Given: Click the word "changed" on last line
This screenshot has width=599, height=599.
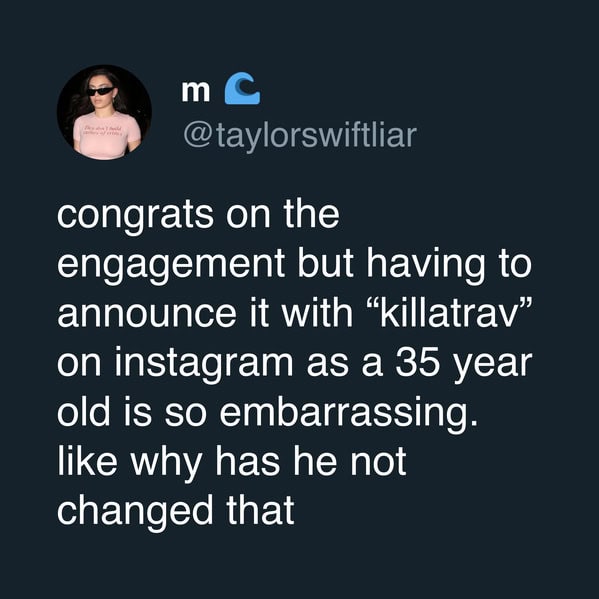Looking at the screenshot, I should tap(135, 511).
